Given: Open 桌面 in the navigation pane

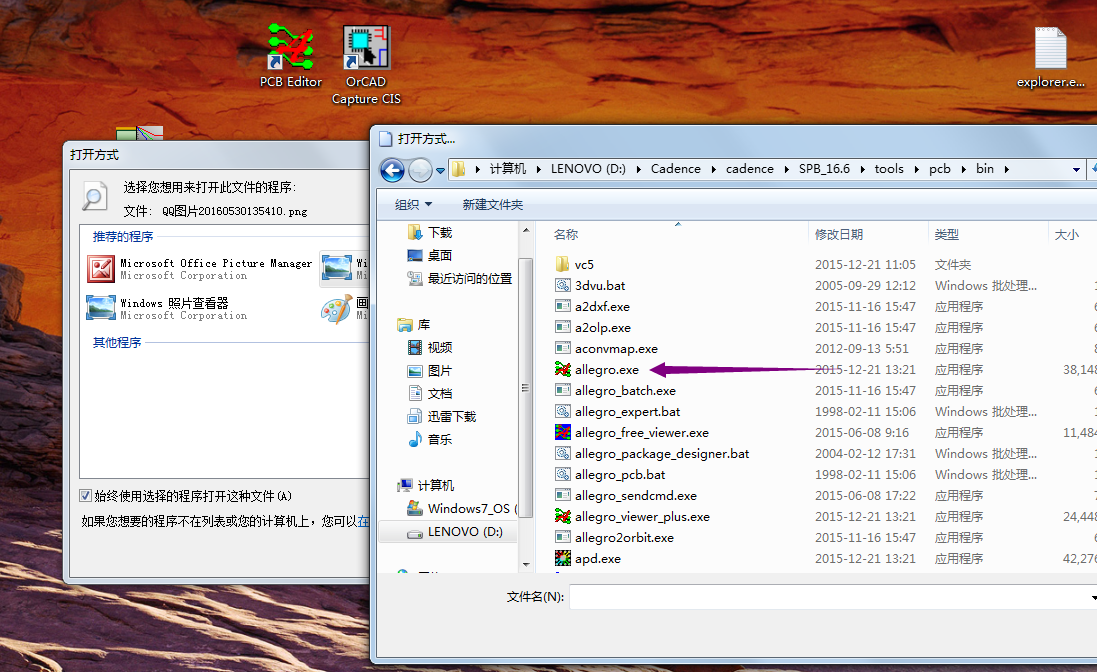Looking at the screenshot, I should 430,255.
